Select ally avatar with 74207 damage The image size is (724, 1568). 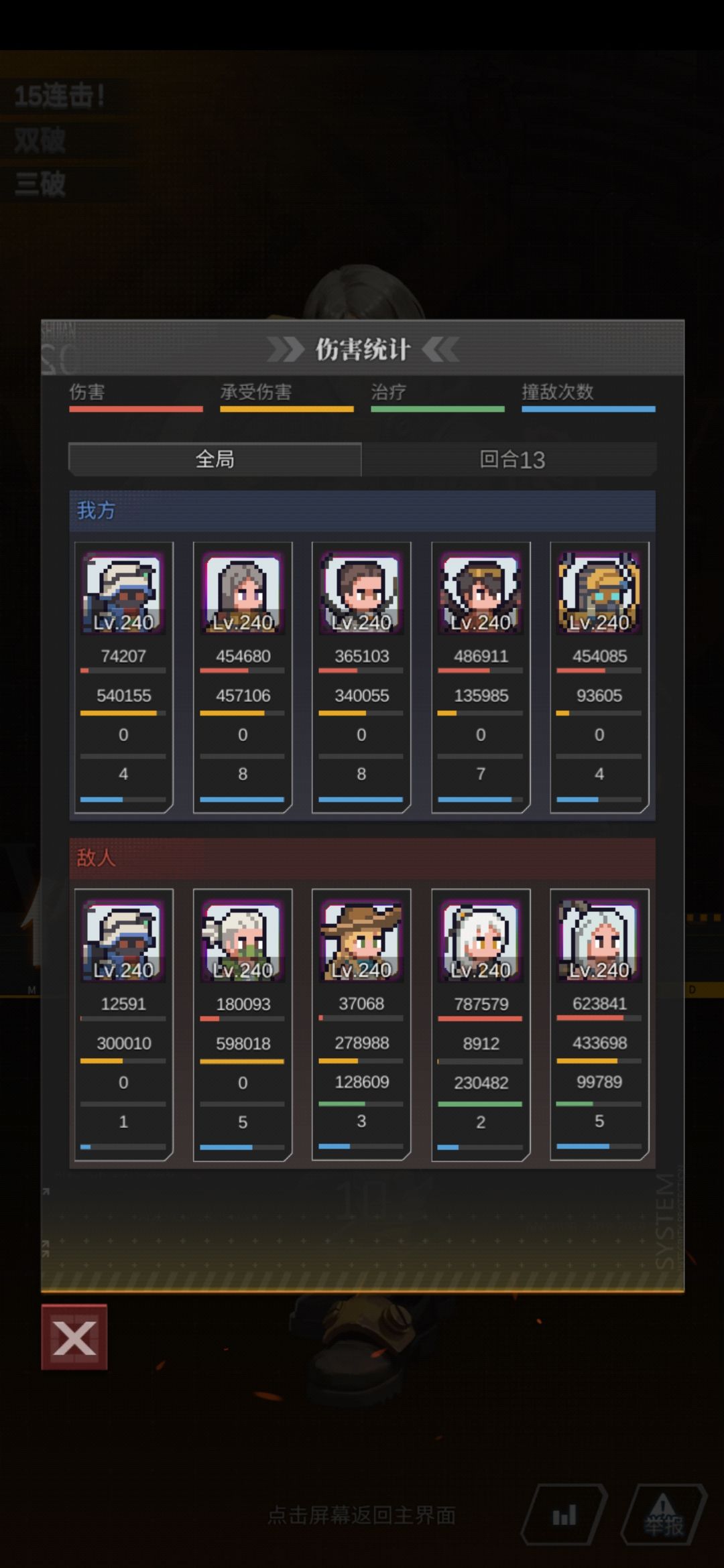coord(123,594)
